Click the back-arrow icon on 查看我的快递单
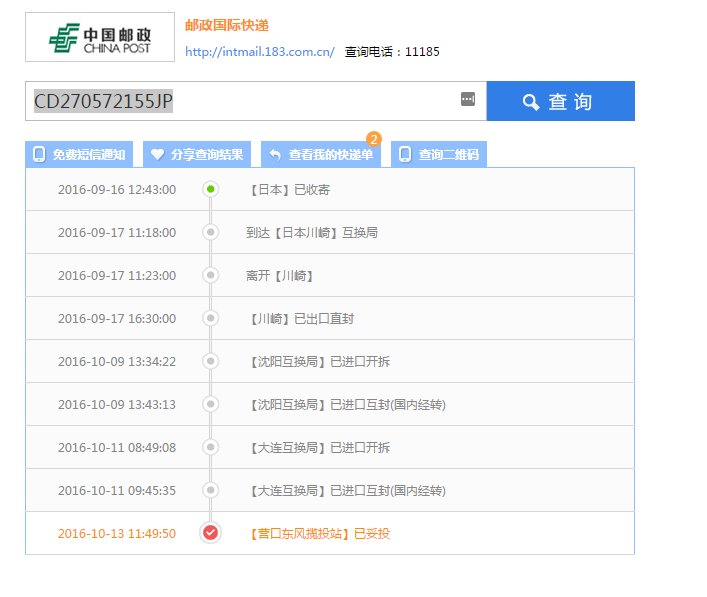This screenshot has width=707, height=597. click(x=275, y=155)
